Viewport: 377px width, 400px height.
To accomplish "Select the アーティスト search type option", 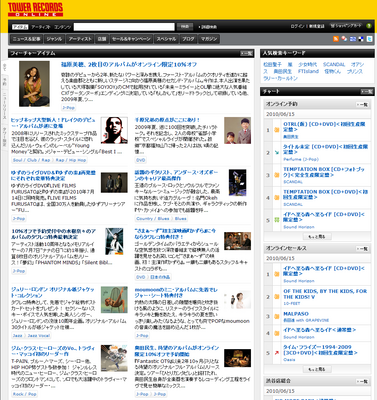I will click(41, 27).
